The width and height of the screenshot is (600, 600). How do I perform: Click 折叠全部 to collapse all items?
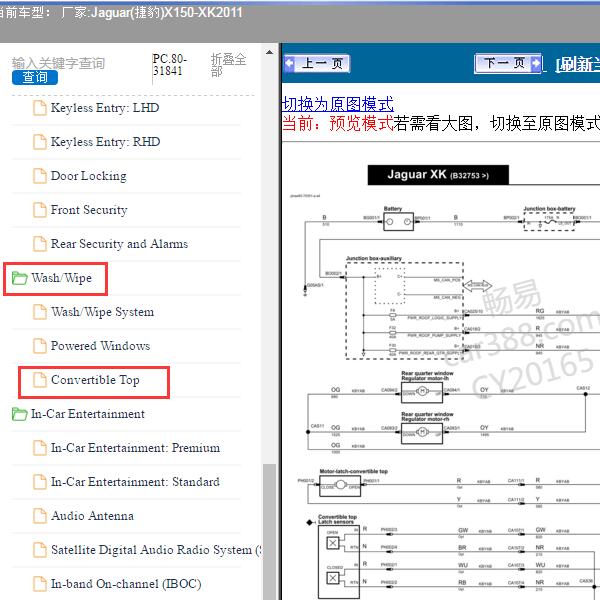(228, 65)
